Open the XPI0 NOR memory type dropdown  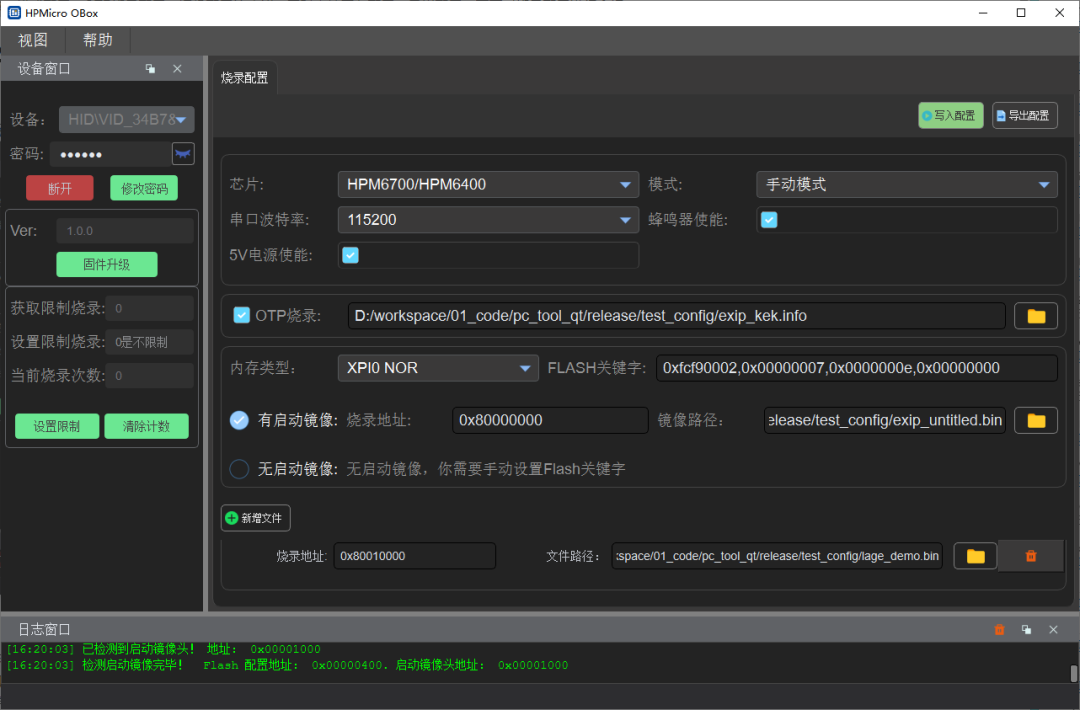tap(437, 368)
